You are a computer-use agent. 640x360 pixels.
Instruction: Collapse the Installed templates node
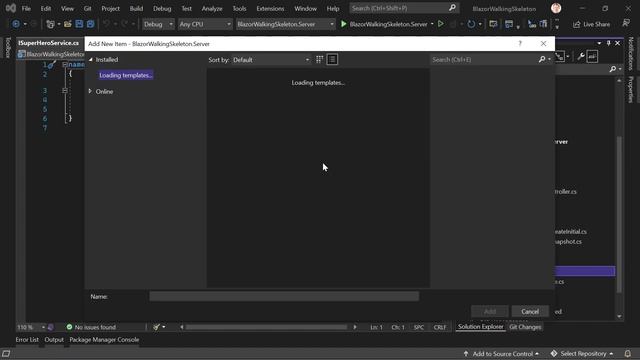[91, 60]
